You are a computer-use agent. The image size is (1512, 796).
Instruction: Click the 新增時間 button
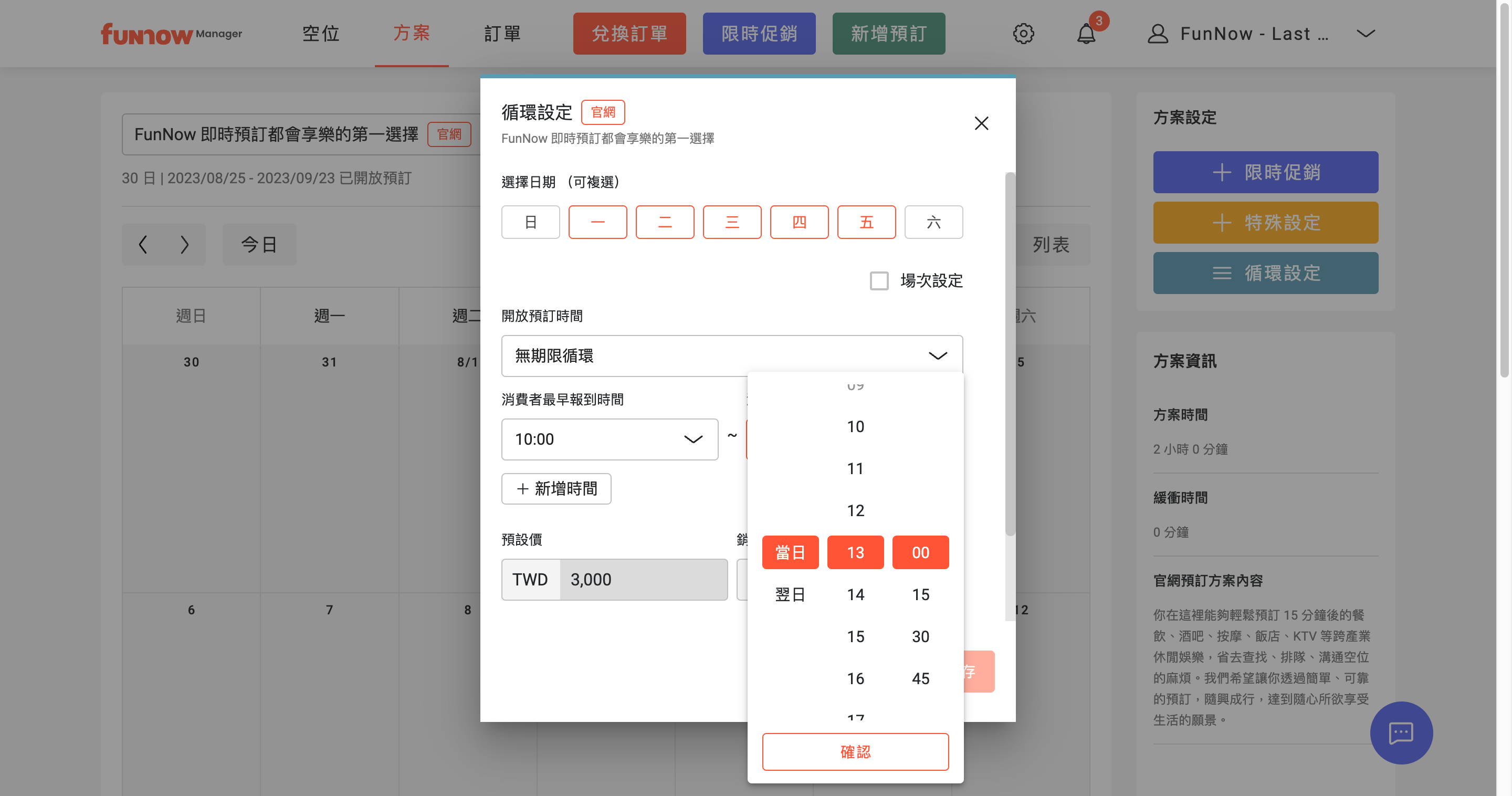pos(556,488)
